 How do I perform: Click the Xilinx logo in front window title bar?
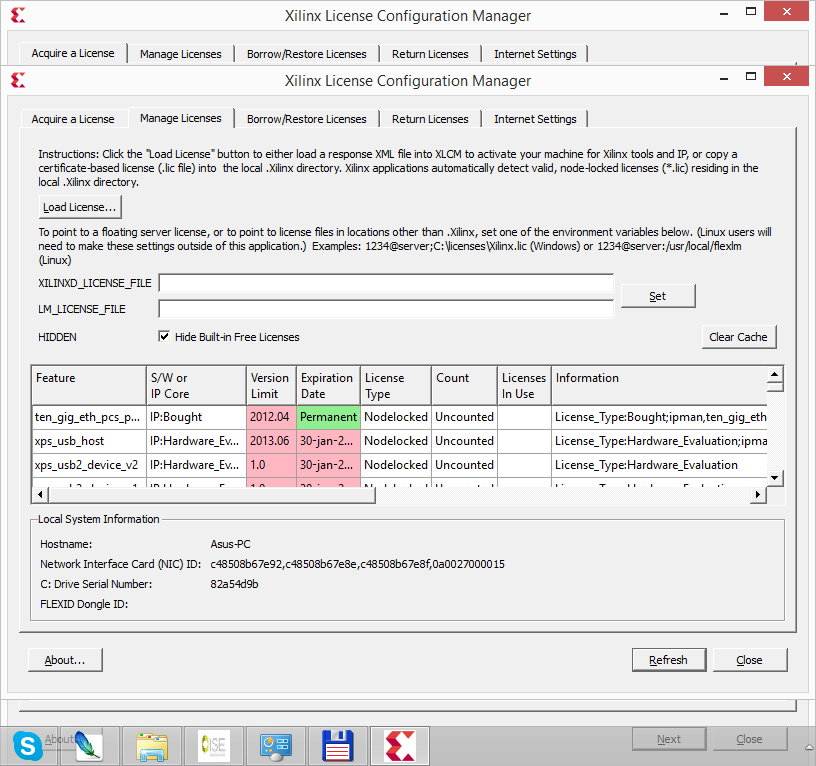coord(18,80)
